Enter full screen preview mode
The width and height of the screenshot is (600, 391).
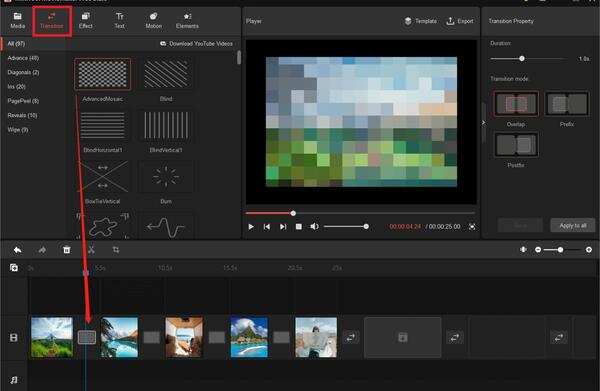point(472,227)
